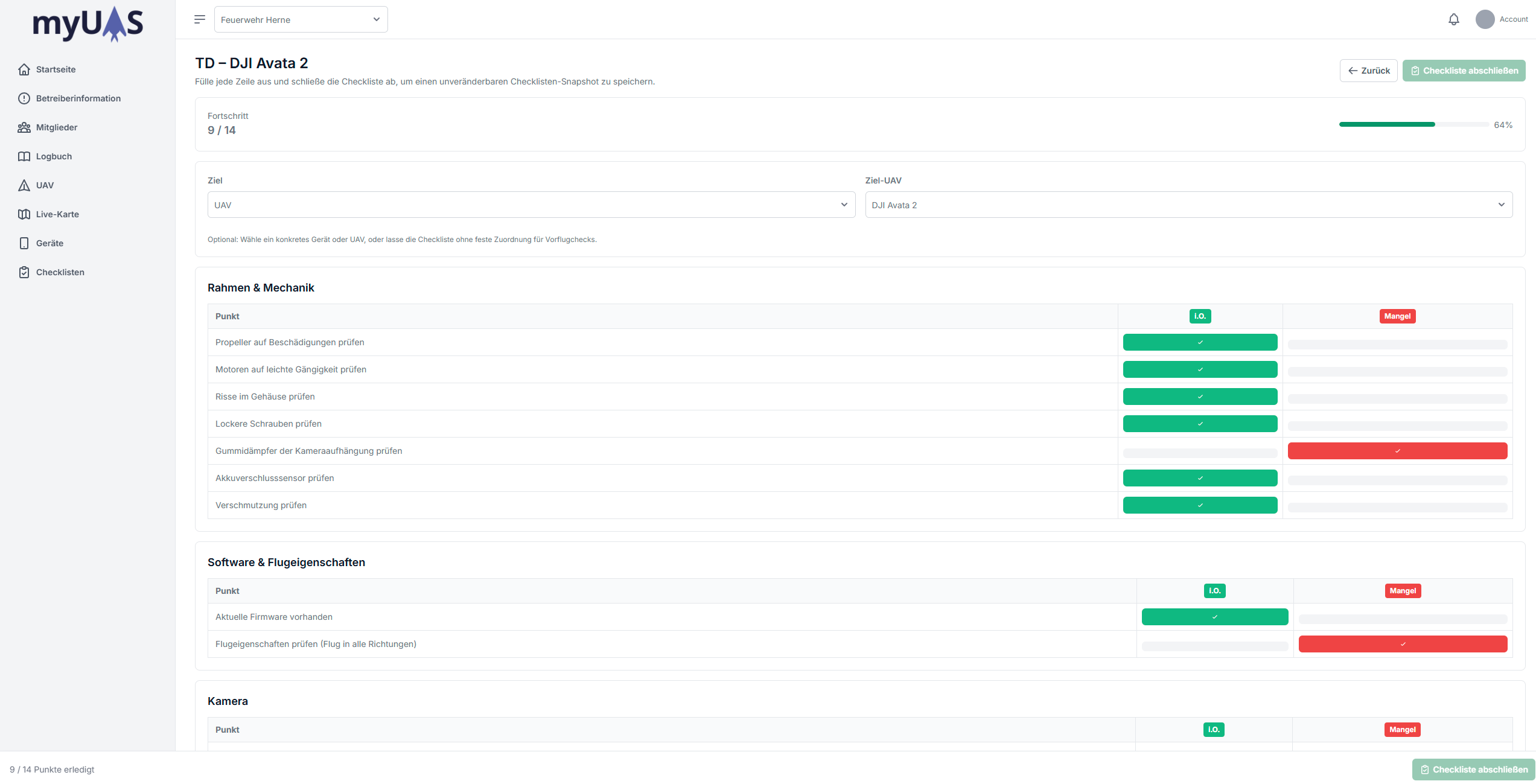This screenshot has width=1536, height=784.
Task: Open the Ziel-UAV dropdown DJI Avata 2
Action: [1188, 205]
